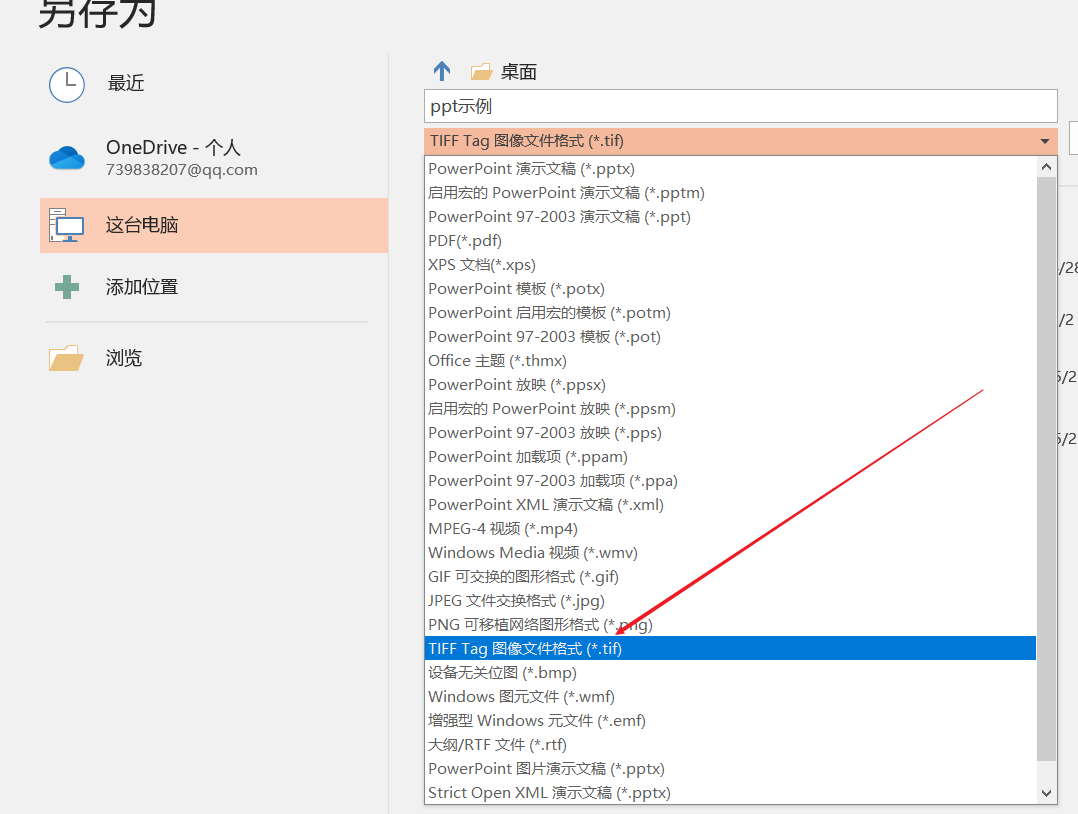The width and height of the screenshot is (1078, 814).
Task: Choose GIF 可交换的图形格式 (*.gif)
Action: [x=730, y=577]
